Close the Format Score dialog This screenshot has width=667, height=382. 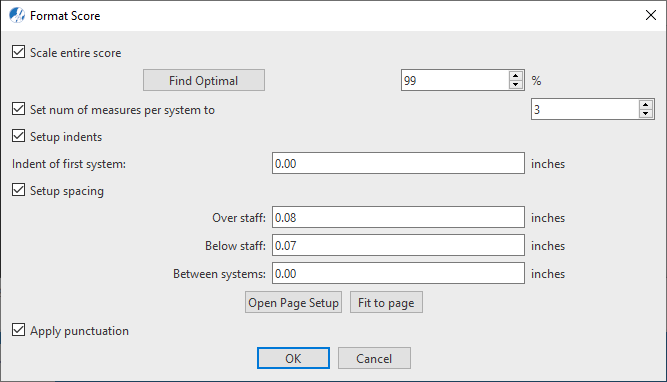[650, 15]
